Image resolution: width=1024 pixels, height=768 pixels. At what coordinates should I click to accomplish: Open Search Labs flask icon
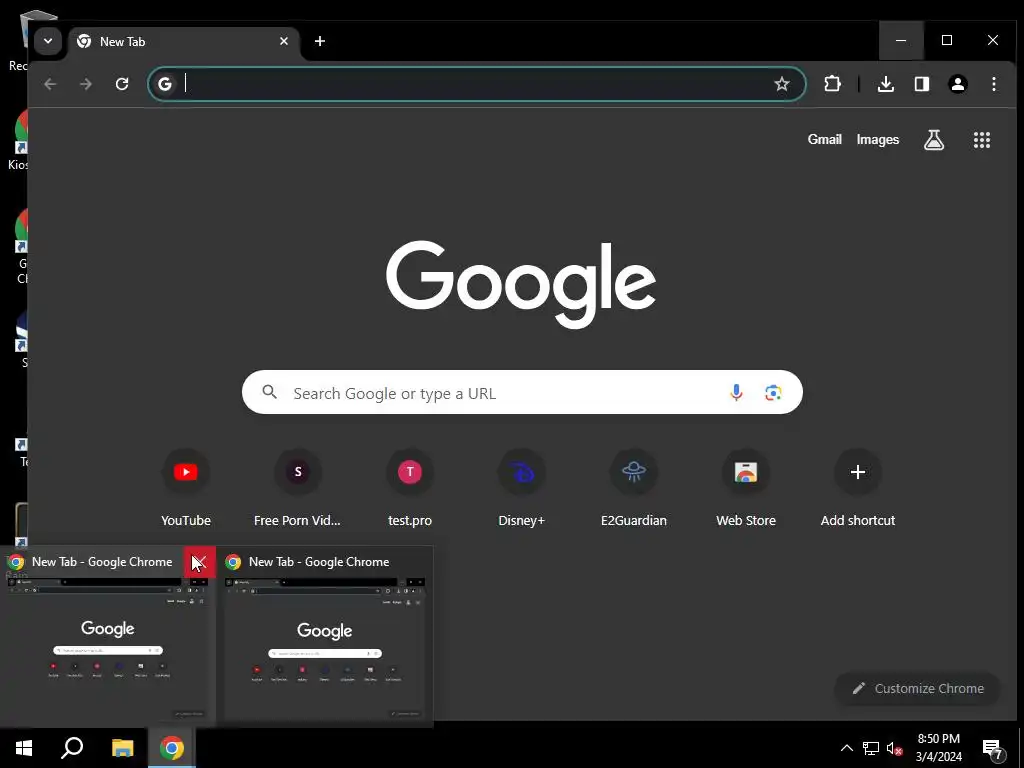point(934,139)
